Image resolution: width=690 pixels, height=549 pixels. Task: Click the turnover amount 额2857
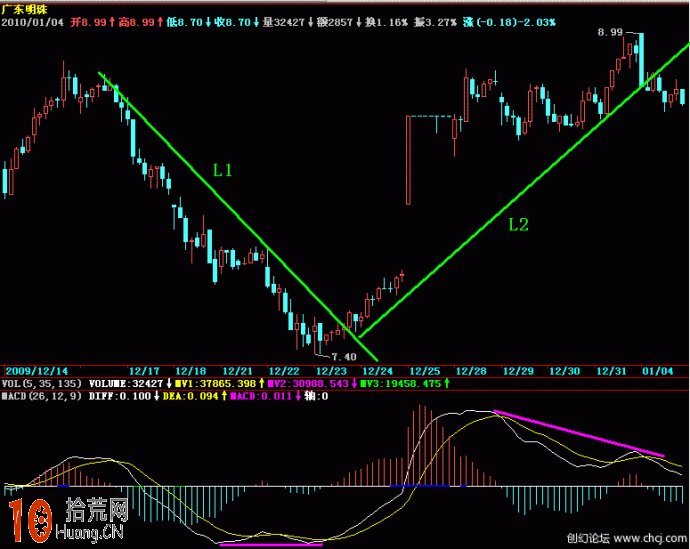point(335,22)
